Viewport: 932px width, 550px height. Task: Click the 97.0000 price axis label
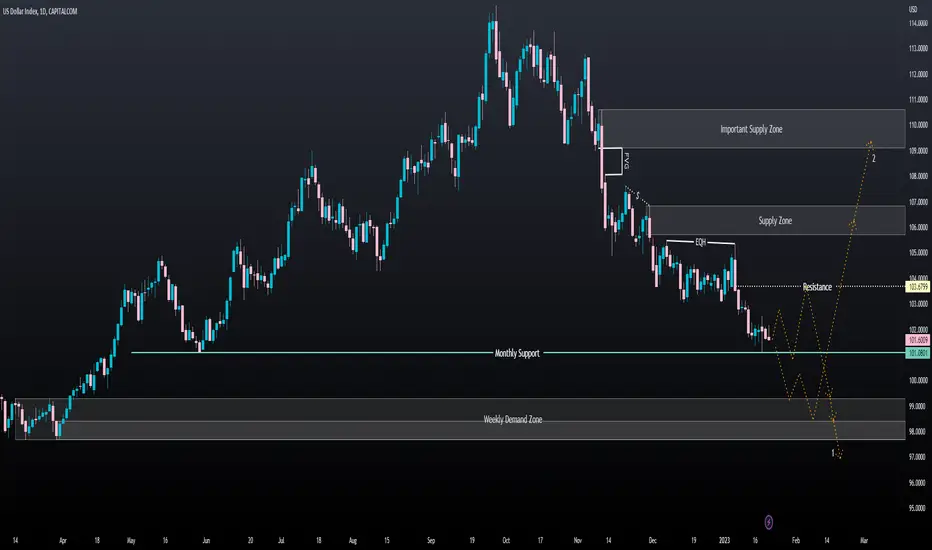(x=918, y=457)
